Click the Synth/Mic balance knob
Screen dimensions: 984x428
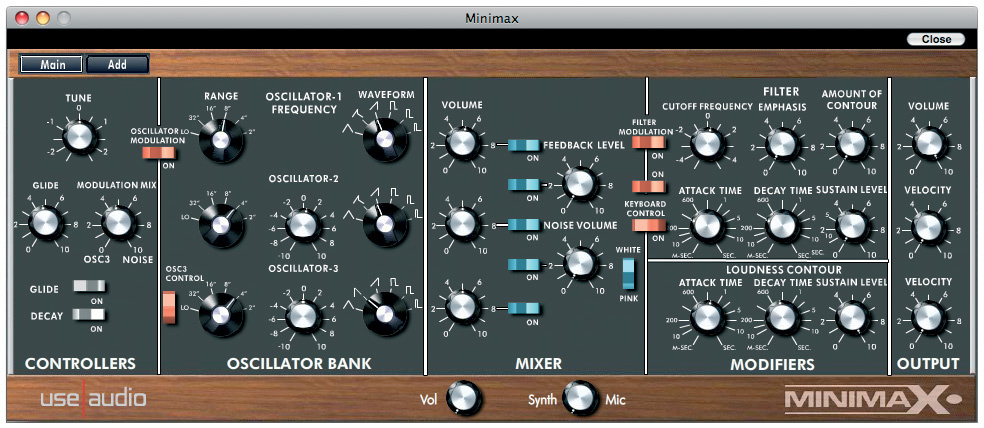pyautogui.click(x=580, y=398)
